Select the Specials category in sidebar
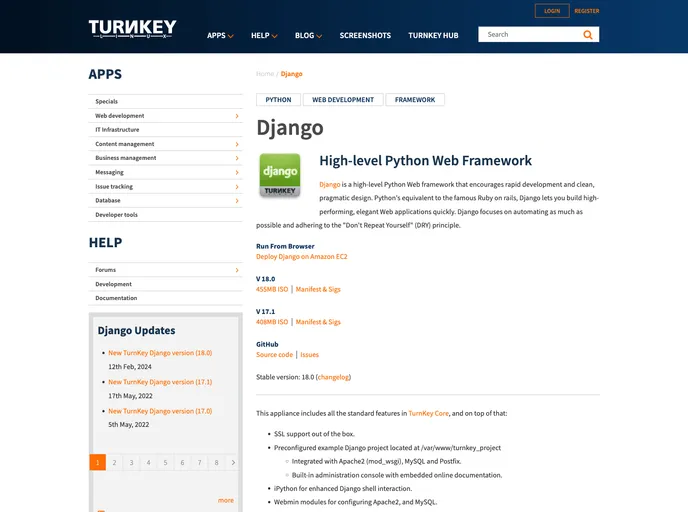 point(107,101)
